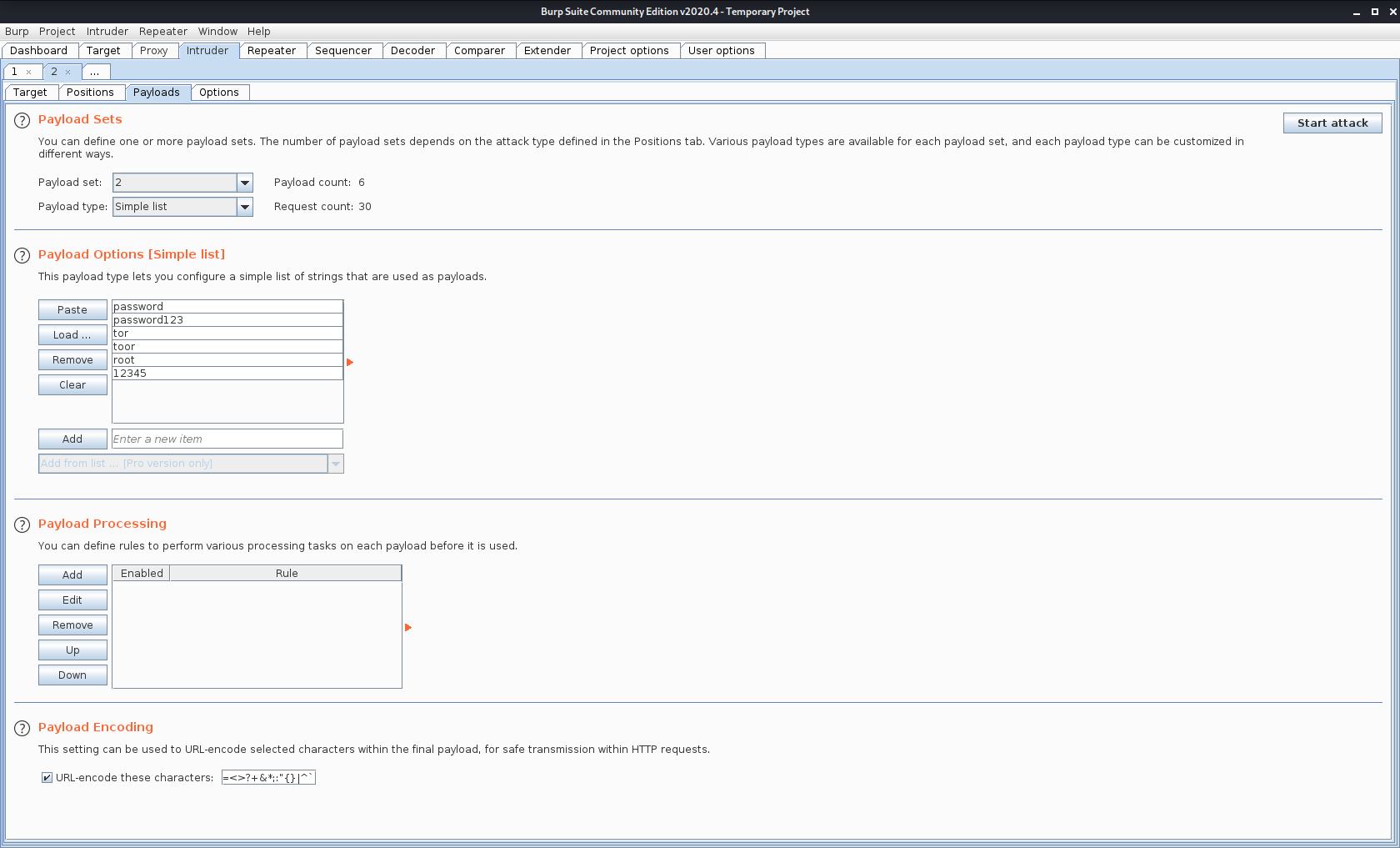Select 'root' payload entry
Image resolution: width=1400 pixels, height=848 pixels.
click(x=227, y=360)
